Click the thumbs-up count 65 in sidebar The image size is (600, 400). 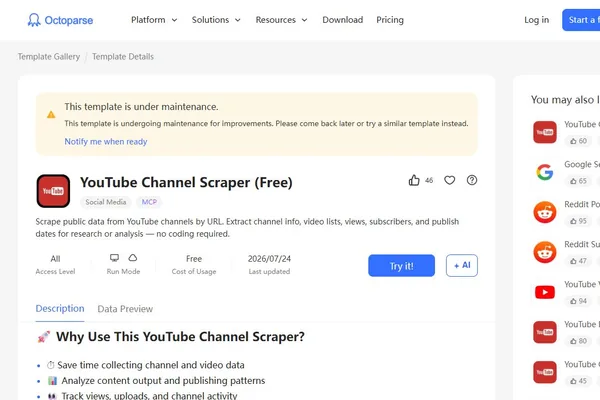(579, 181)
